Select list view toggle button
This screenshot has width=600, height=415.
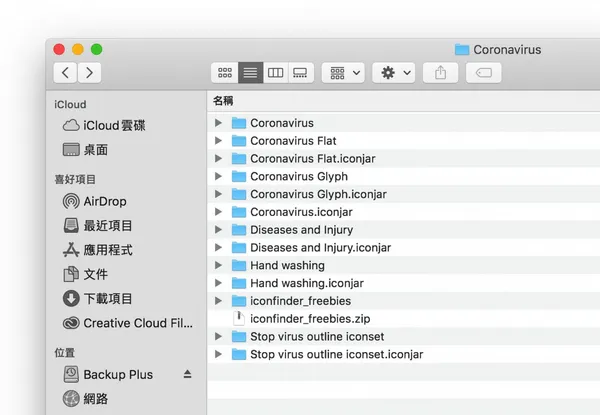(x=250, y=73)
